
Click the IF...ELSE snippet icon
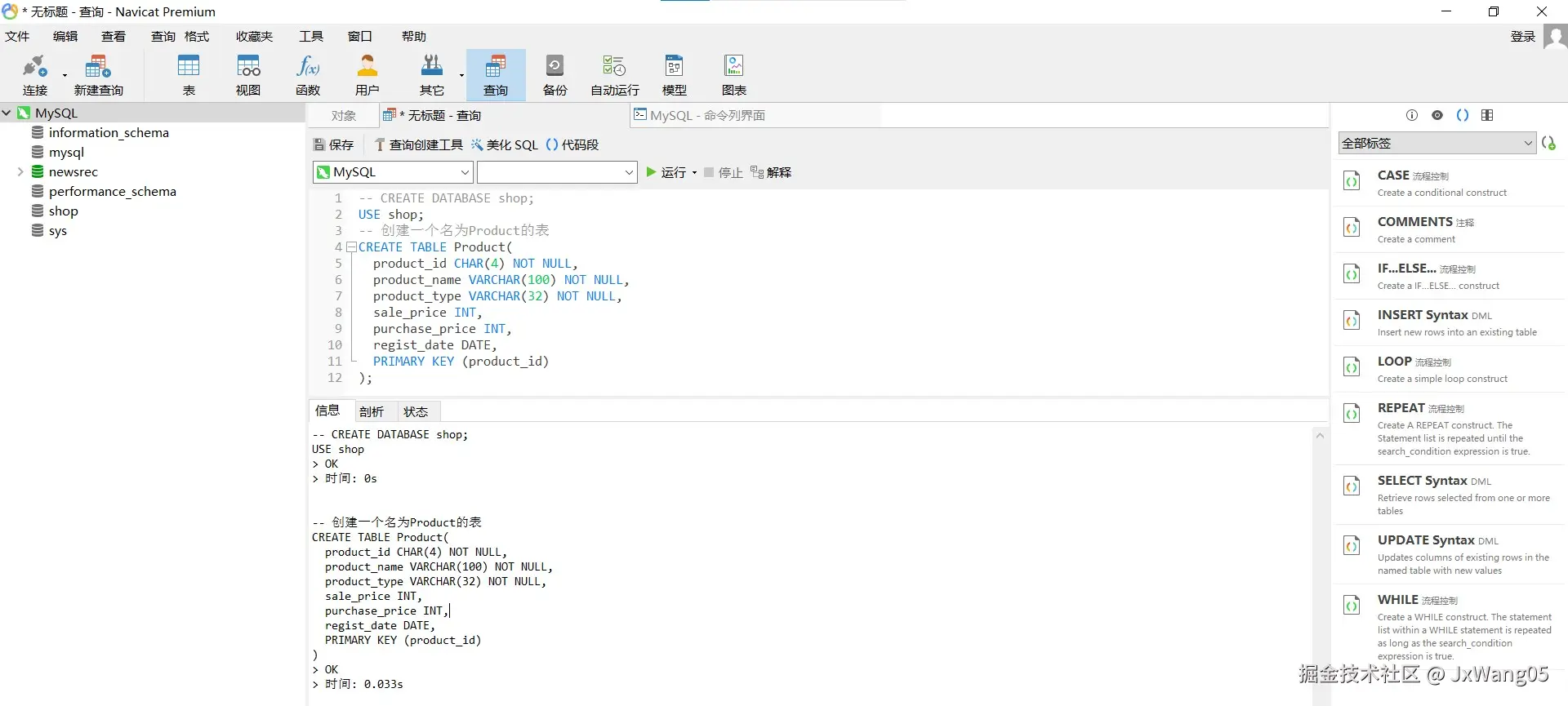point(1352,274)
